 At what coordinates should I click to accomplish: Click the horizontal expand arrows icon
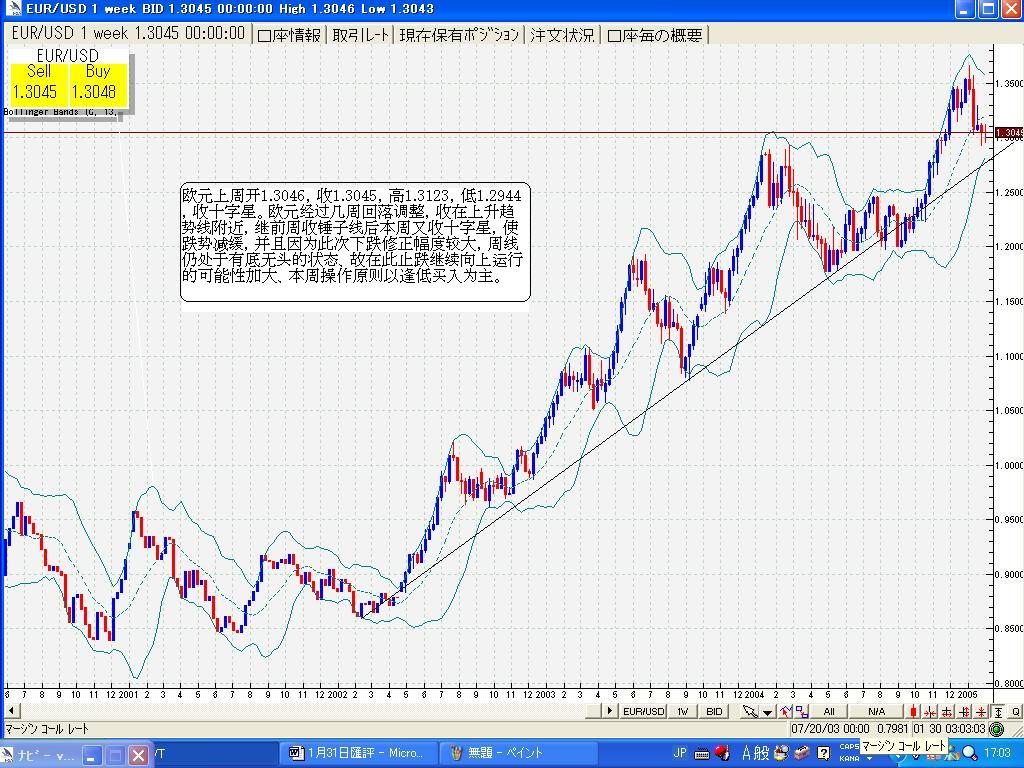947,711
